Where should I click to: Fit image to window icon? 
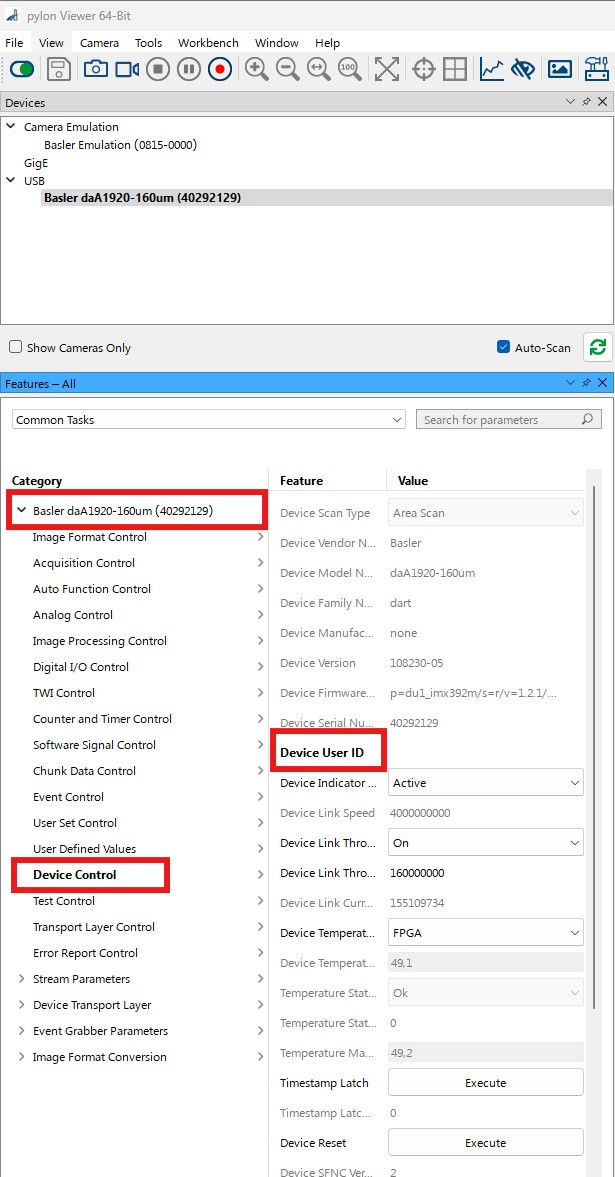click(387, 70)
